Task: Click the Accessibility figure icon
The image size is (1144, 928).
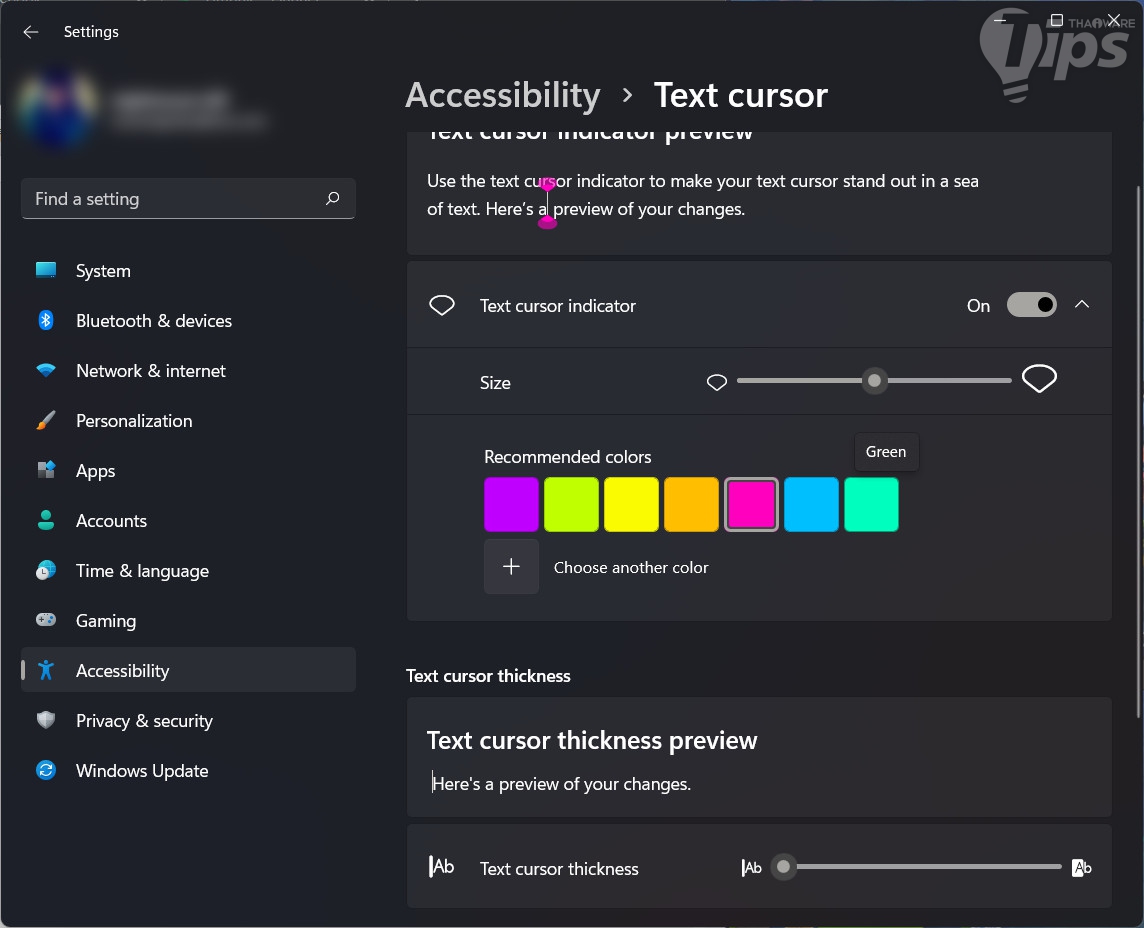Action: [x=46, y=670]
